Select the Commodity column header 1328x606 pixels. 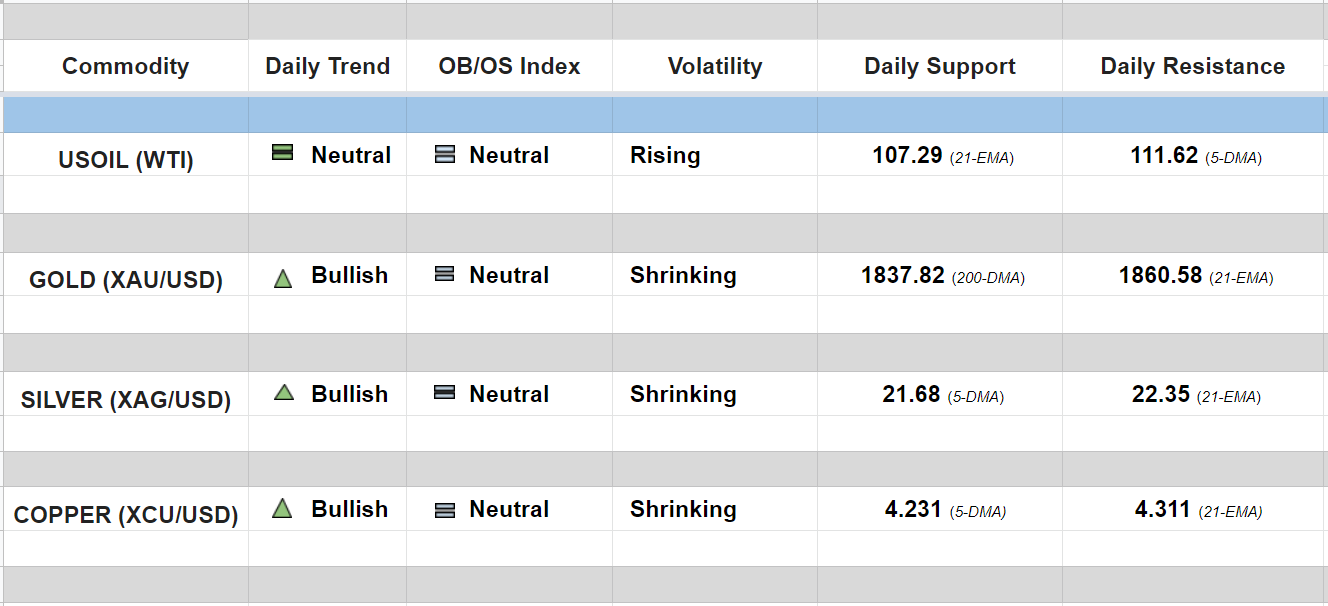125,66
